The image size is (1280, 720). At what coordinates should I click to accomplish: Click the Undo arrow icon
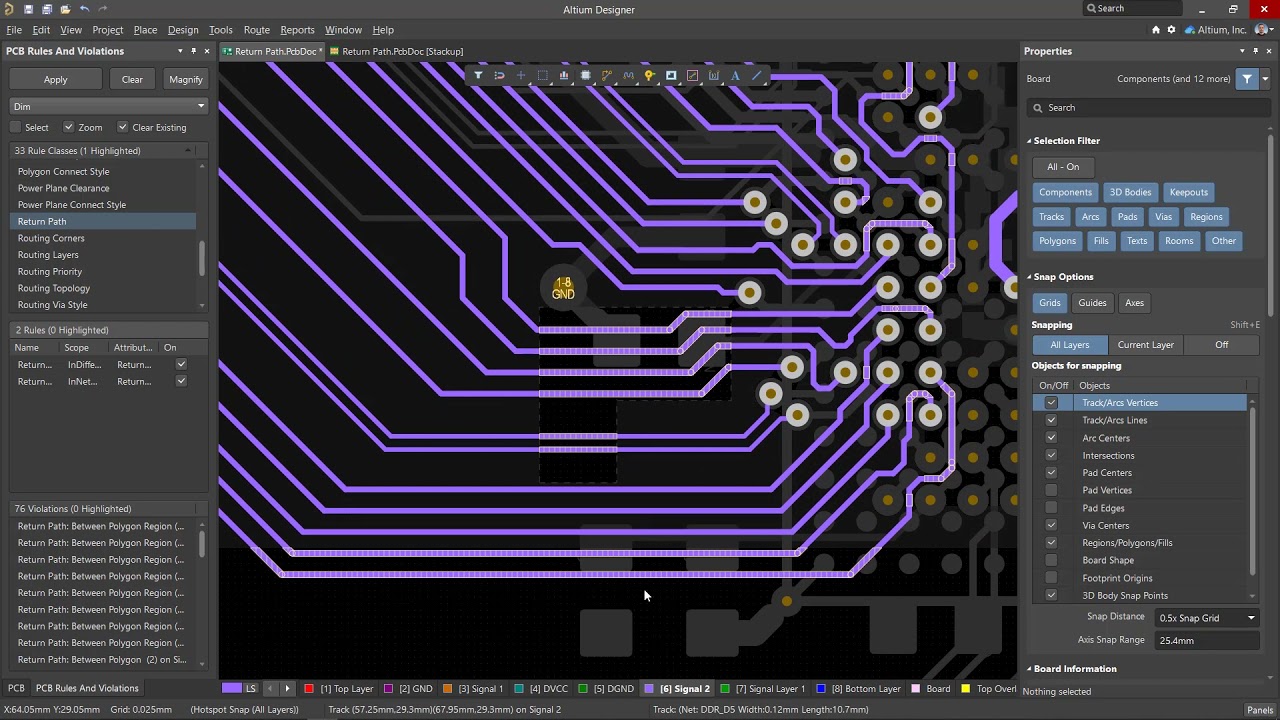84,9
